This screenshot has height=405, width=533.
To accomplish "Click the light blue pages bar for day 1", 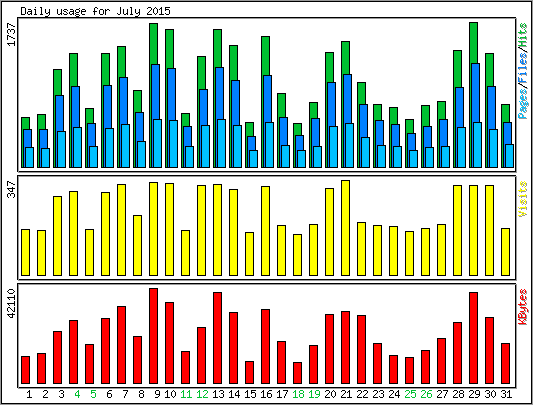I will click(x=30, y=157).
